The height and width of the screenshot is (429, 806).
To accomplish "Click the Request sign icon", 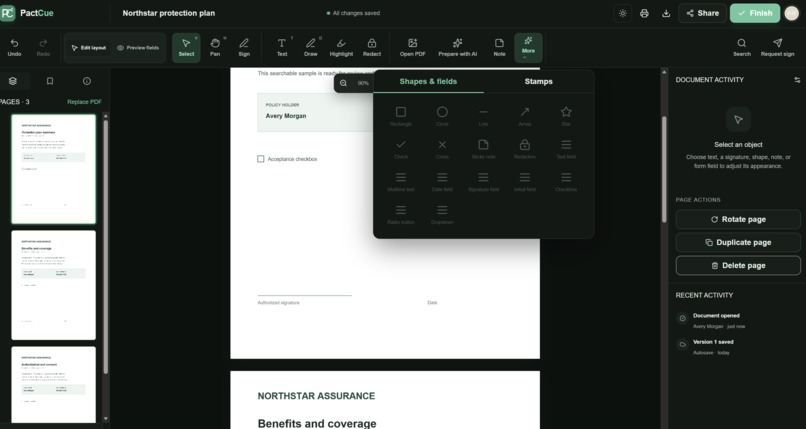I will pyautogui.click(x=777, y=43).
